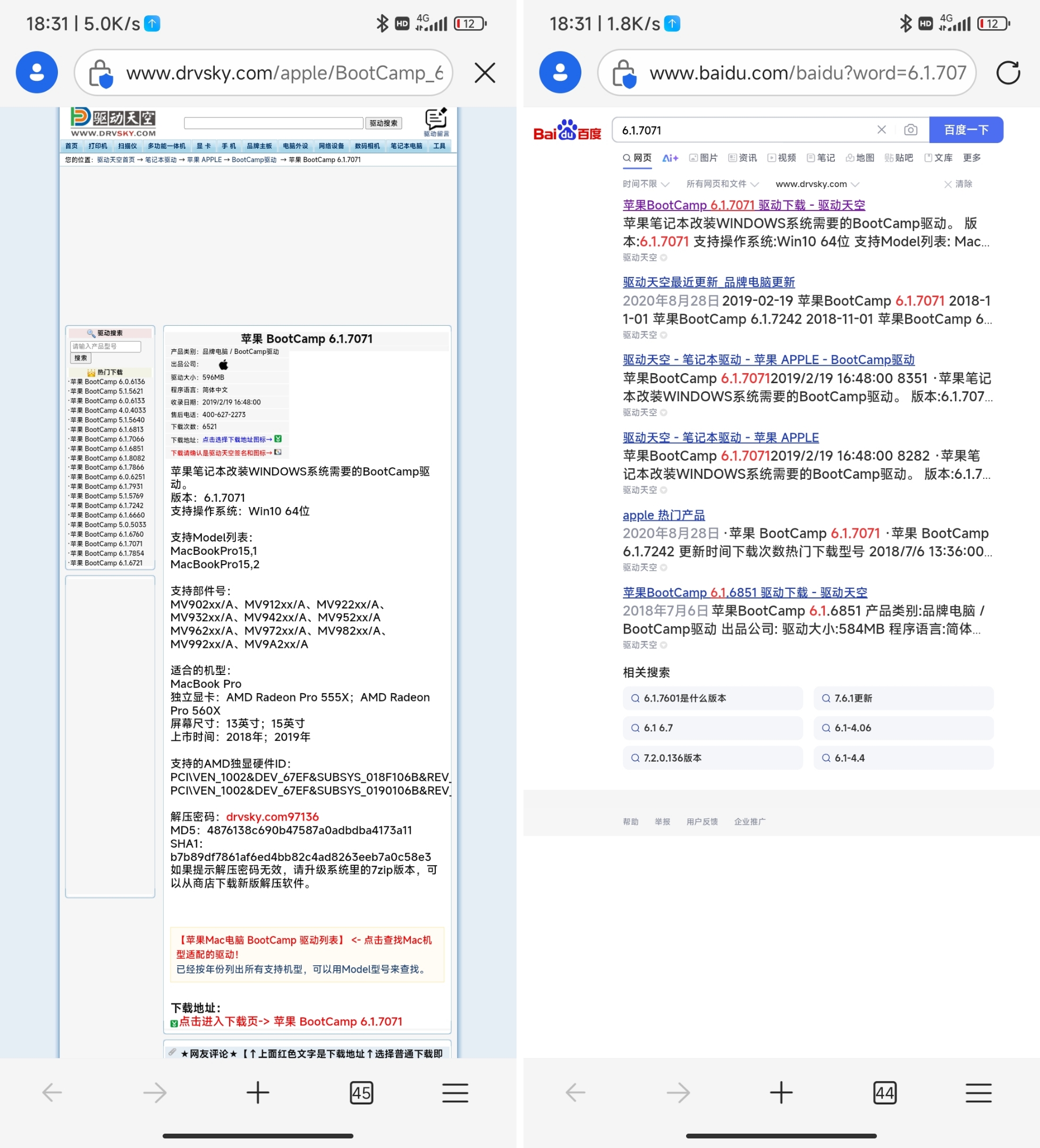This screenshot has width=1040, height=1148.
Task: Open Baidu AI+ search
Action: click(x=671, y=158)
